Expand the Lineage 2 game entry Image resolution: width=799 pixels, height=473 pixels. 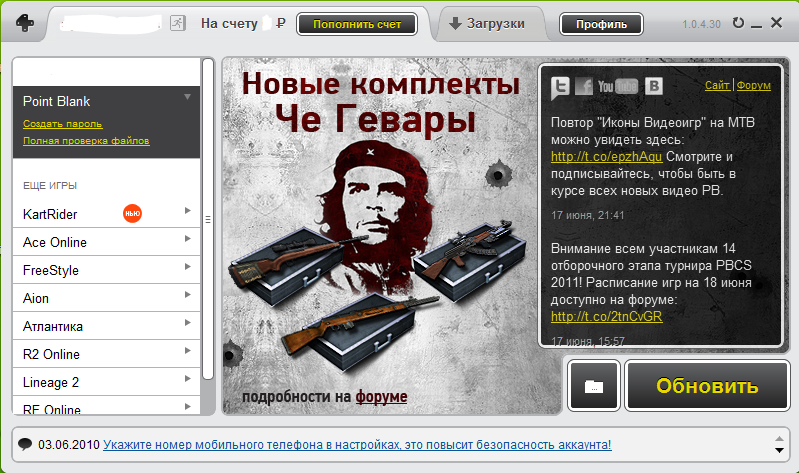click(188, 379)
